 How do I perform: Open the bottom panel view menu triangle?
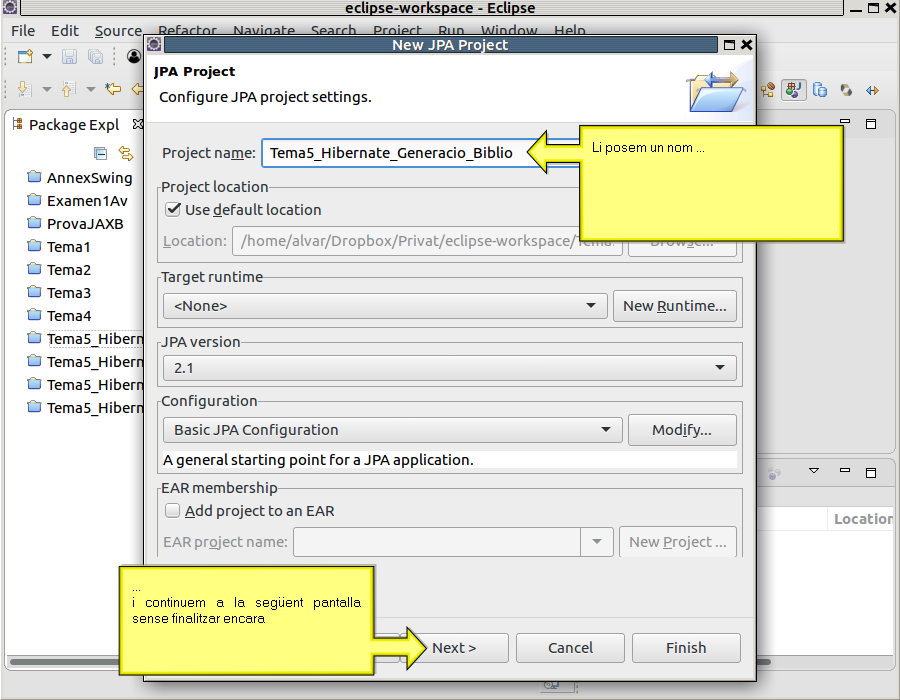pyautogui.click(x=814, y=470)
